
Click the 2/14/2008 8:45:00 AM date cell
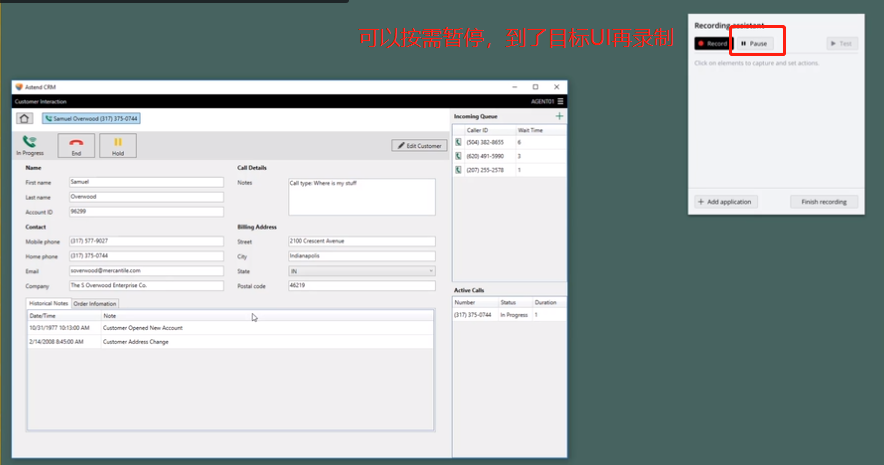tap(56, 342)
